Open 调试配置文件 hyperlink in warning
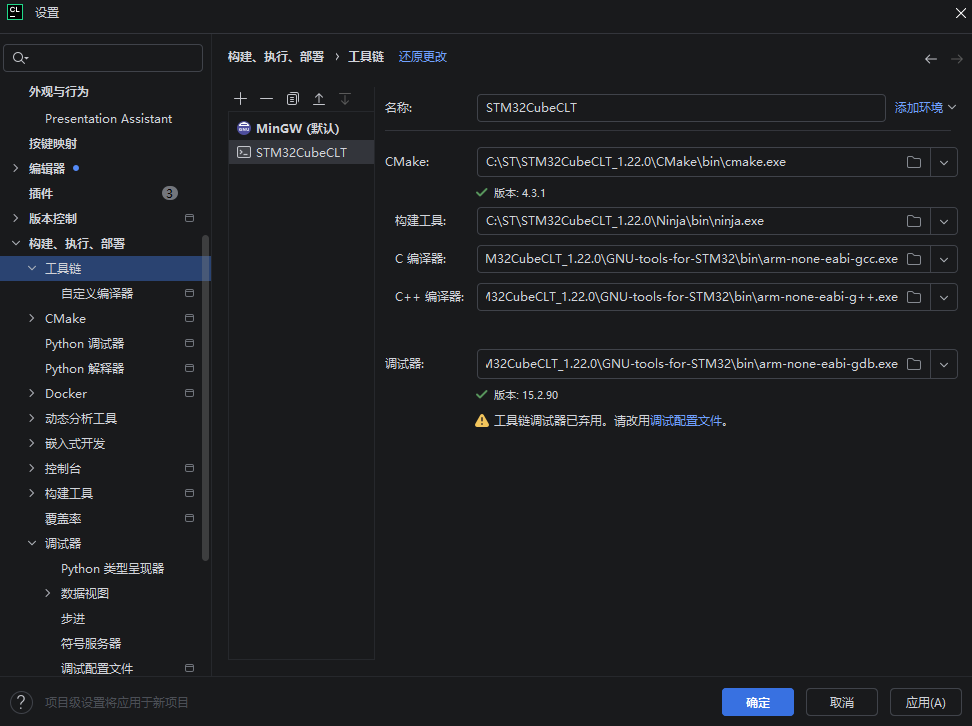Screen dimensions: 972x726 coord(686,421)
